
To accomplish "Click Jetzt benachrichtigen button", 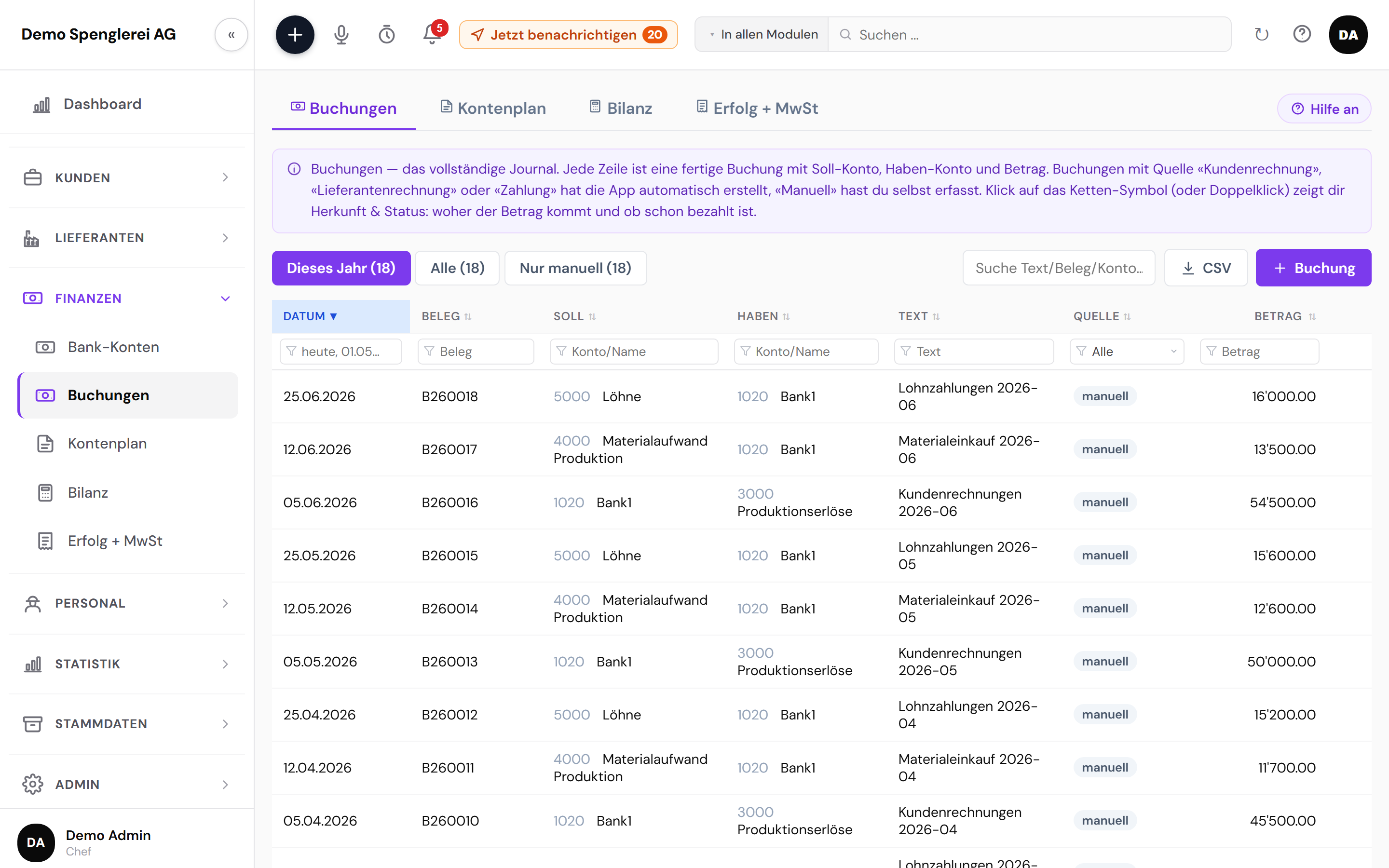I will click(x=568, y=34).
